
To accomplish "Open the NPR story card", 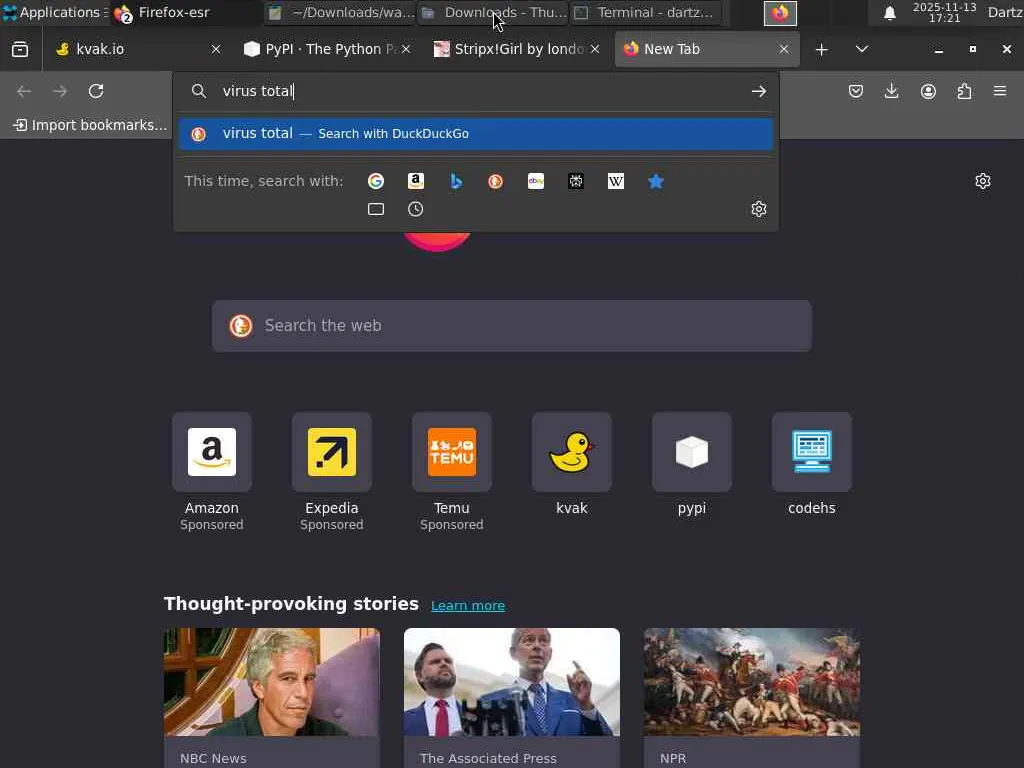I will click(752, 697).
